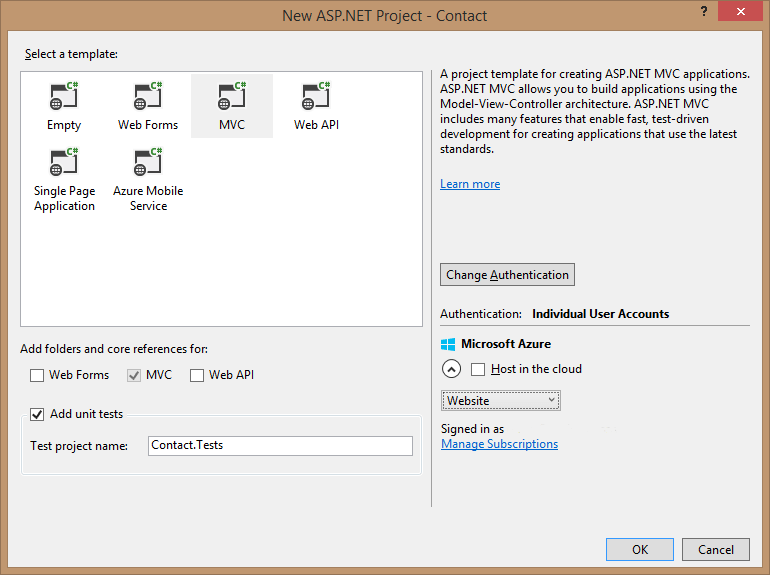770x575 pixels.
Task: Uncheck Add unit tests option
Action: point(37,414)
